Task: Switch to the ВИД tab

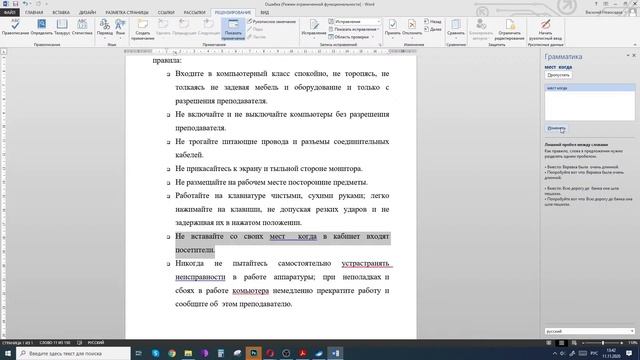Action: click(x=264, y=13)
